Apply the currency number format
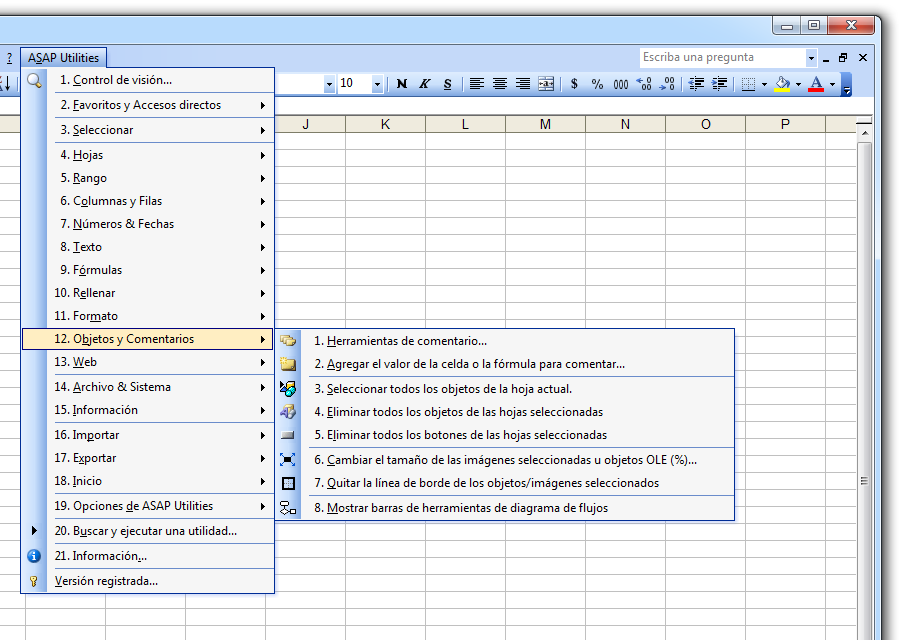Image resolution: width=900 pixels, height=640 pixels. tap(573, 84)
